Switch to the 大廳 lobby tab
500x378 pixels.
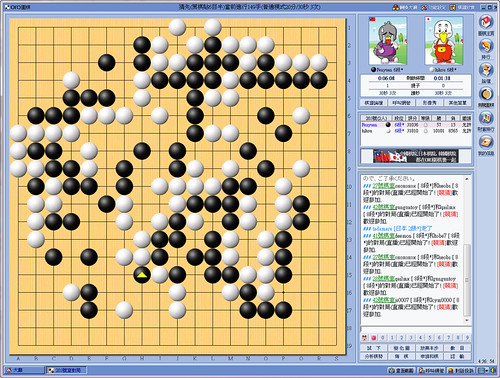coord(24,370)
